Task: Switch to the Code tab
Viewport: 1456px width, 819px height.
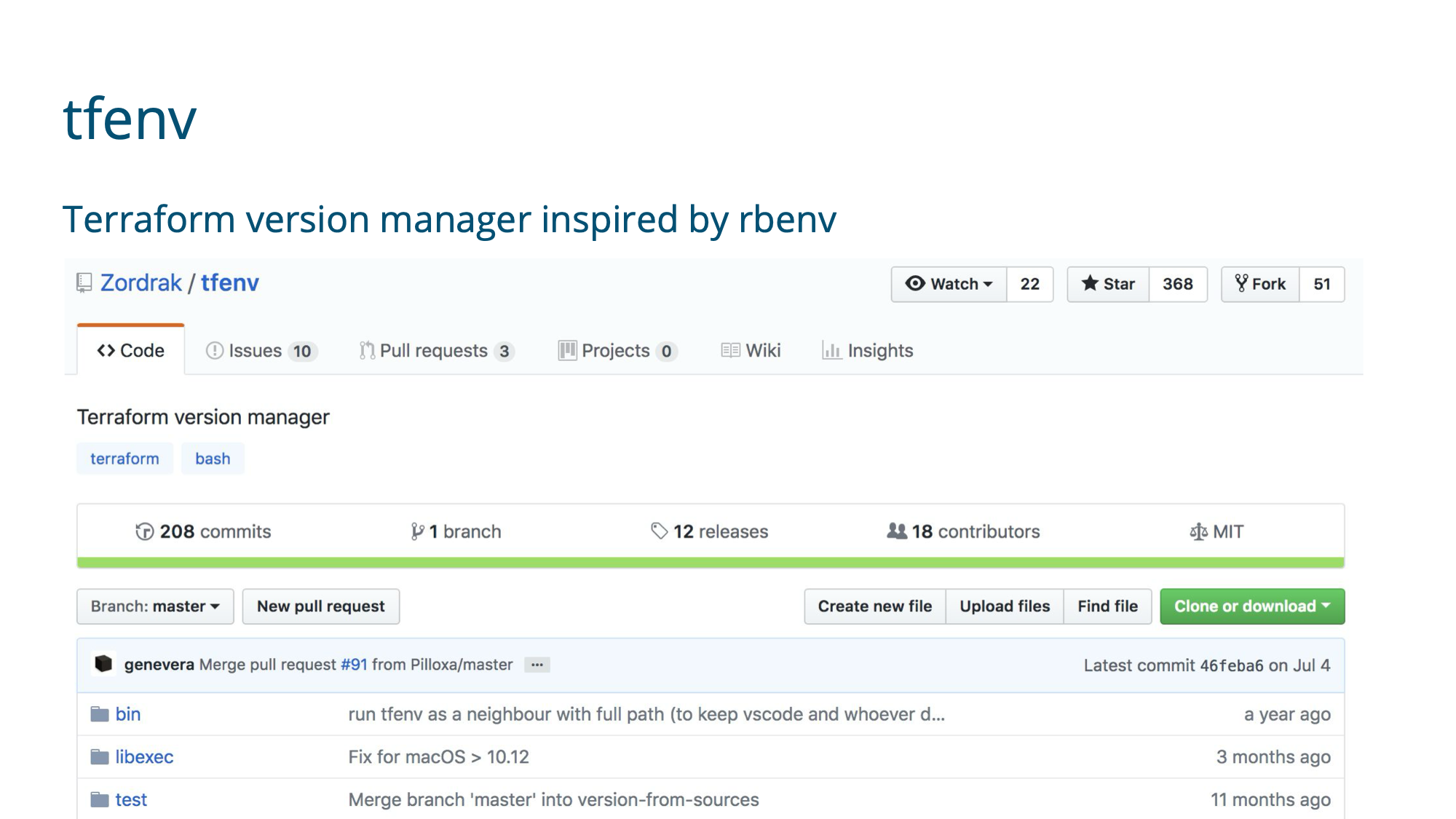Action: click(x=131, y=351)
